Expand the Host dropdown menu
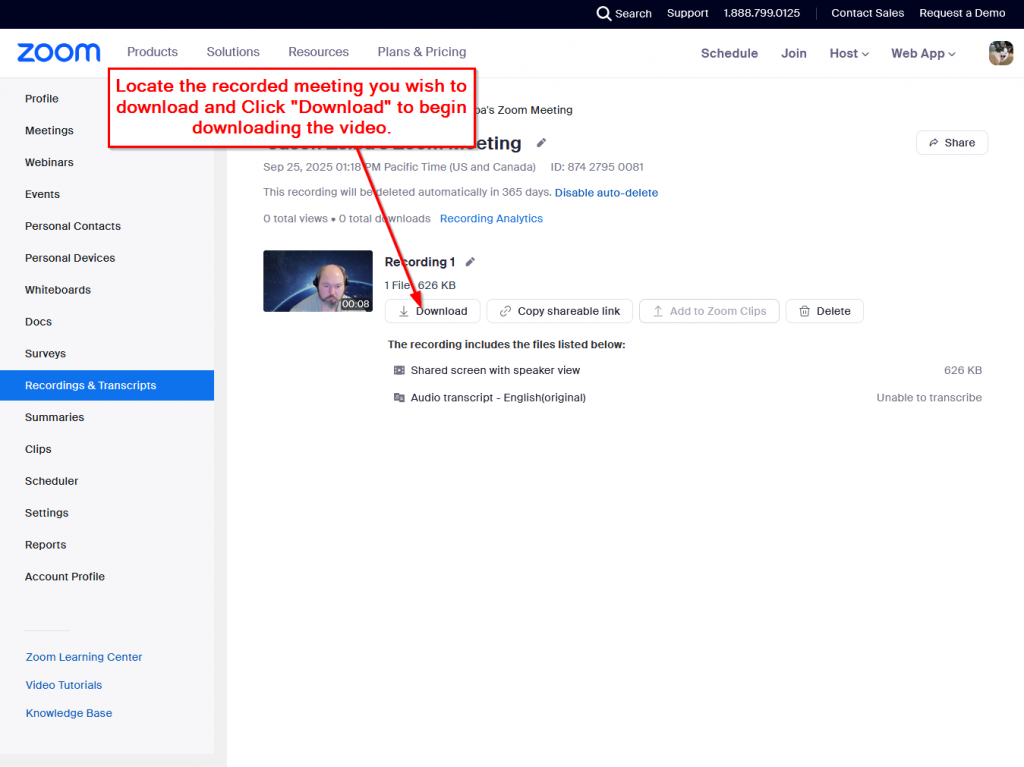 click(849, 53)
